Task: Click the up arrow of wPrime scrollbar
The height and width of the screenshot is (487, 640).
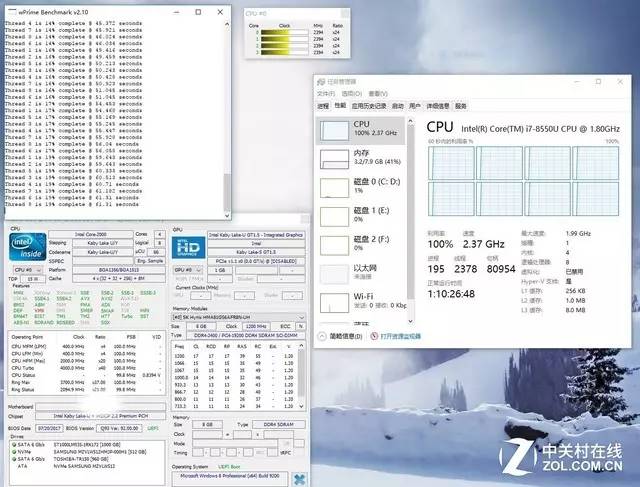Action: point(227,24)
